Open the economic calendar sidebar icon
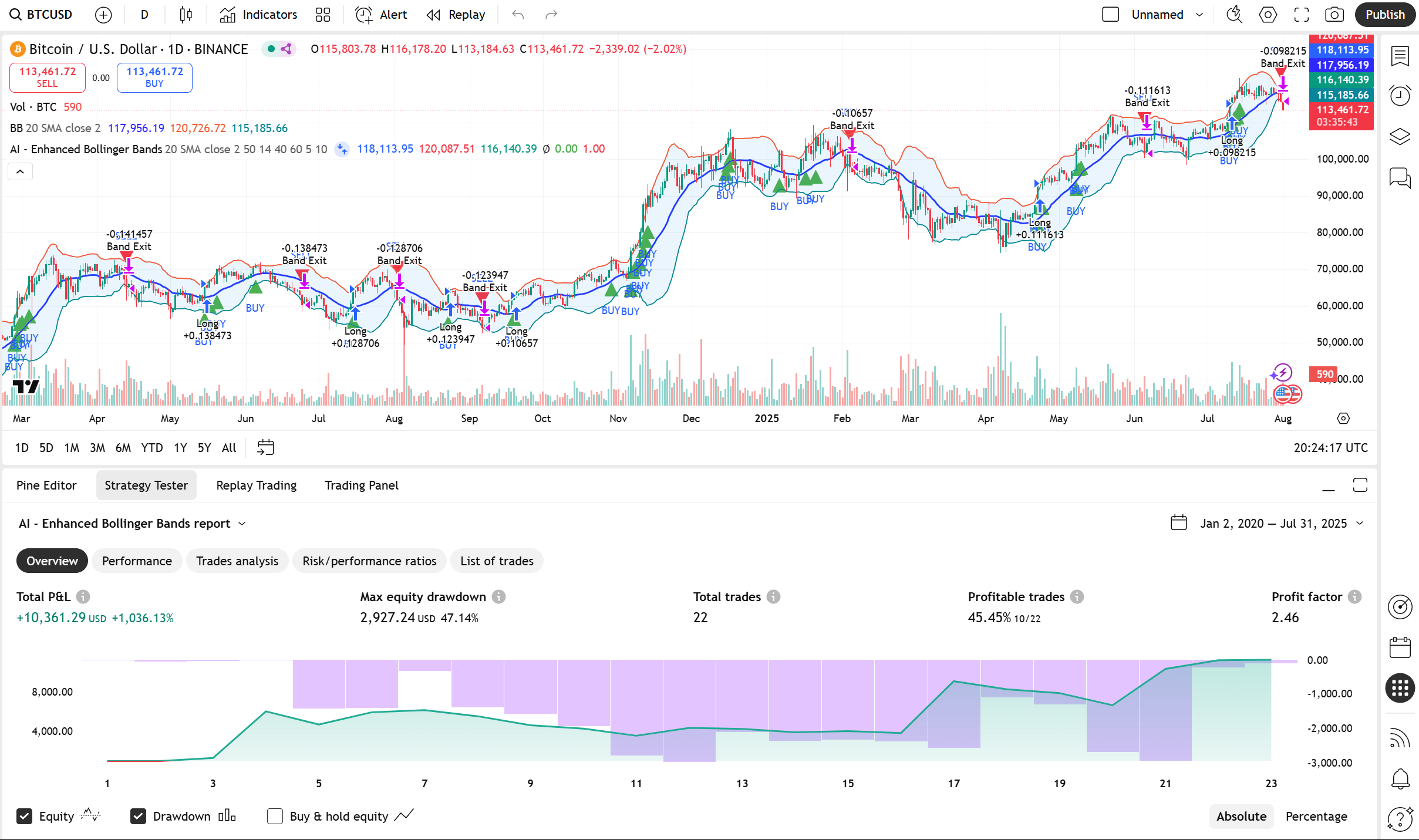This screenshot has width=1419, height=840. pos(1400,647)
